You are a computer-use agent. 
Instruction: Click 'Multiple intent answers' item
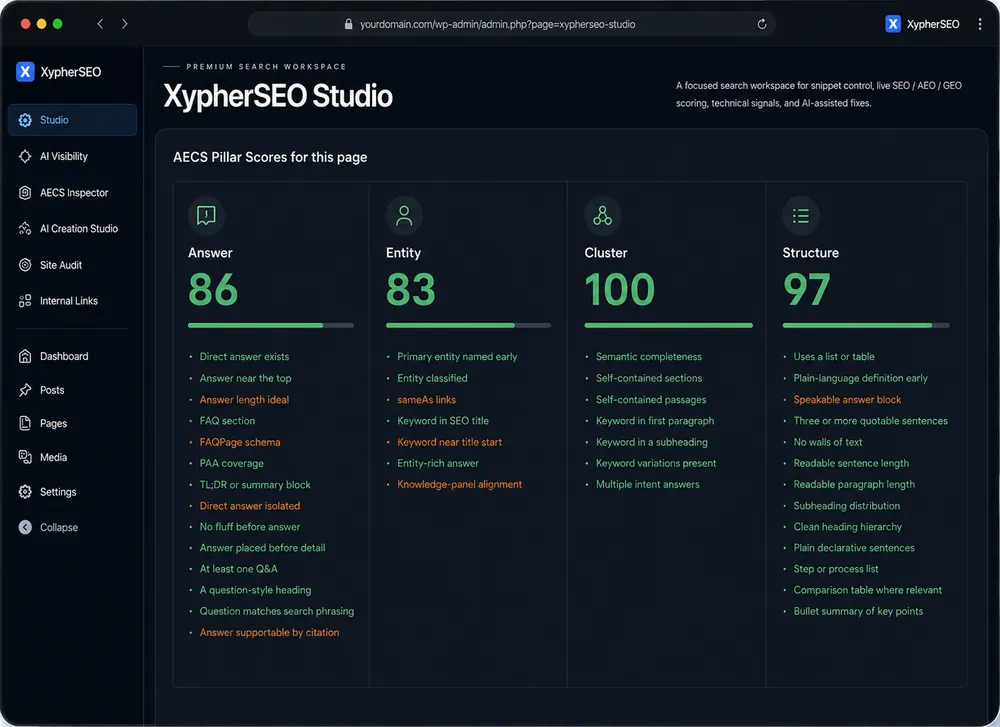[x=647, y=484]
